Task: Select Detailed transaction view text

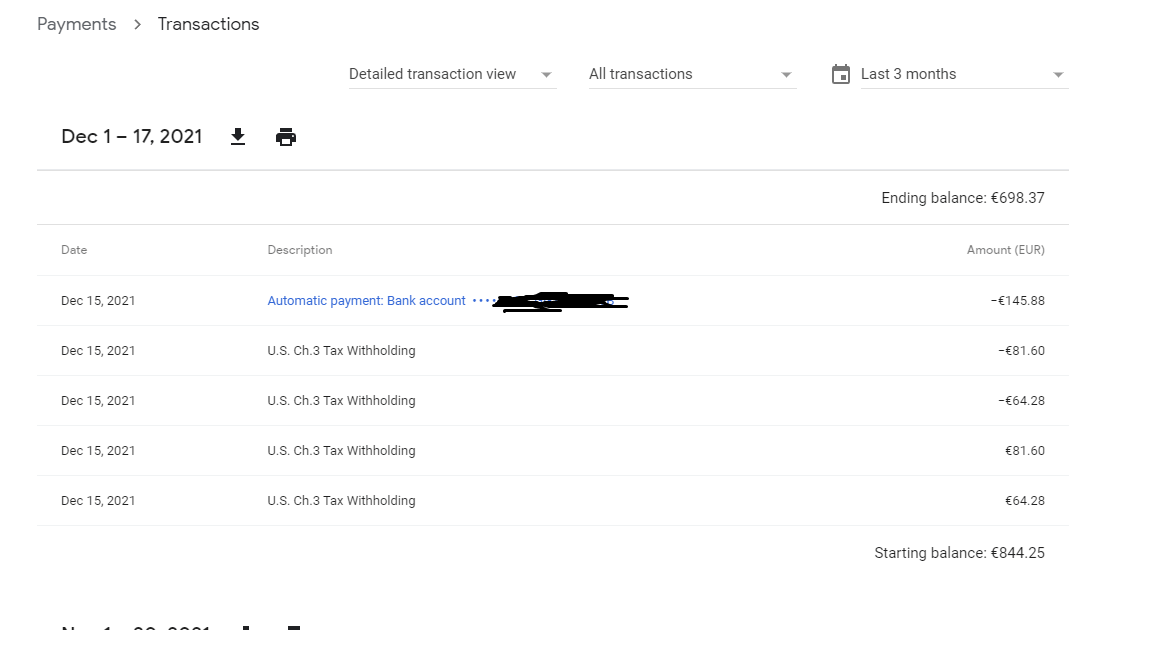Action: coord(432,74)
